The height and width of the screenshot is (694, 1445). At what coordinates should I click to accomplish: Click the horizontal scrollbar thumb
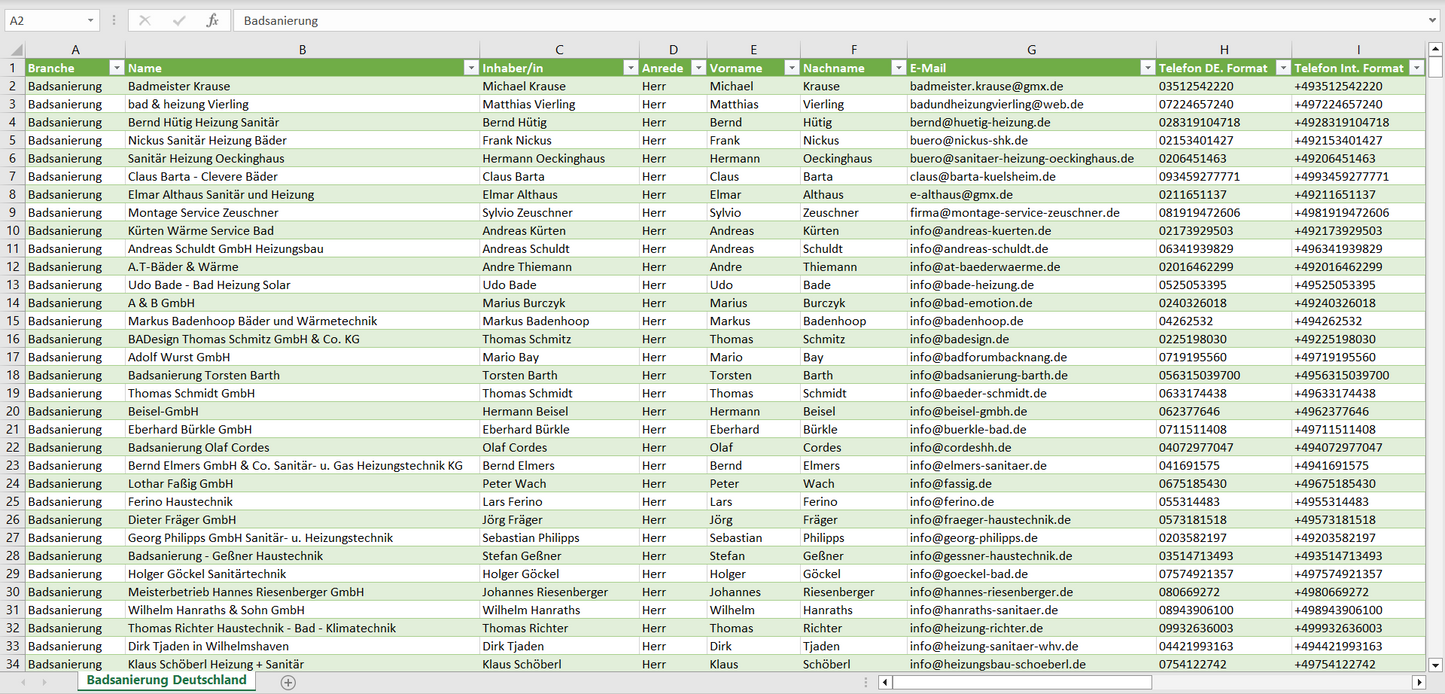click(x=1020, y=682)
